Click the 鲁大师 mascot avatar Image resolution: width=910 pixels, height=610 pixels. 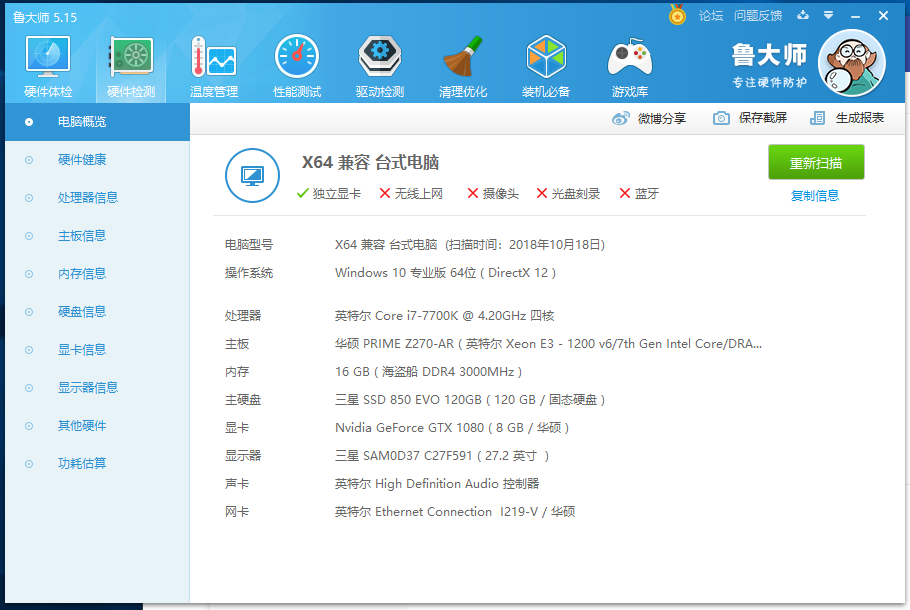click(852, 63)
